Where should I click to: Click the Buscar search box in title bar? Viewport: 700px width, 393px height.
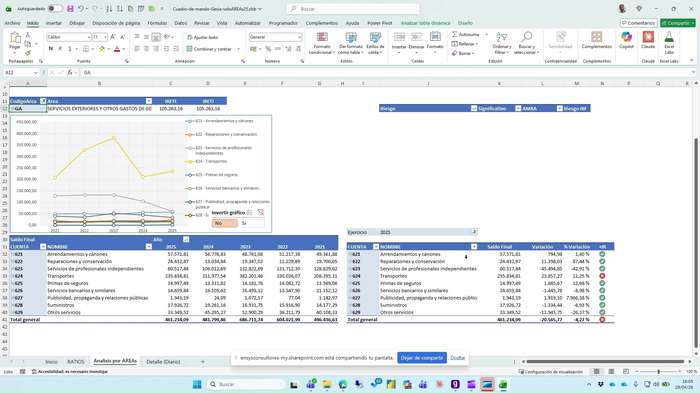coord(353,8)
